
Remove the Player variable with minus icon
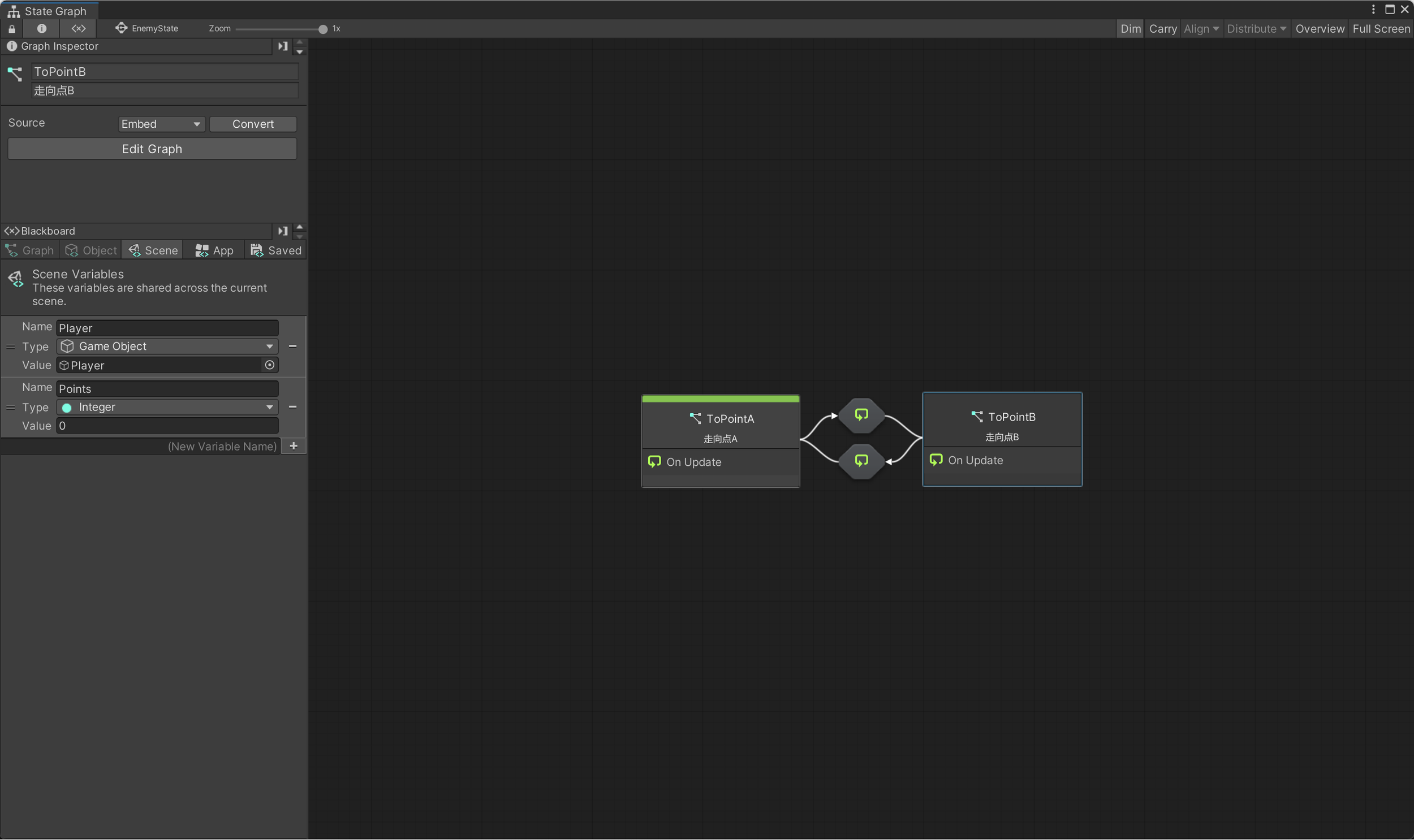[x=293, y=346]
